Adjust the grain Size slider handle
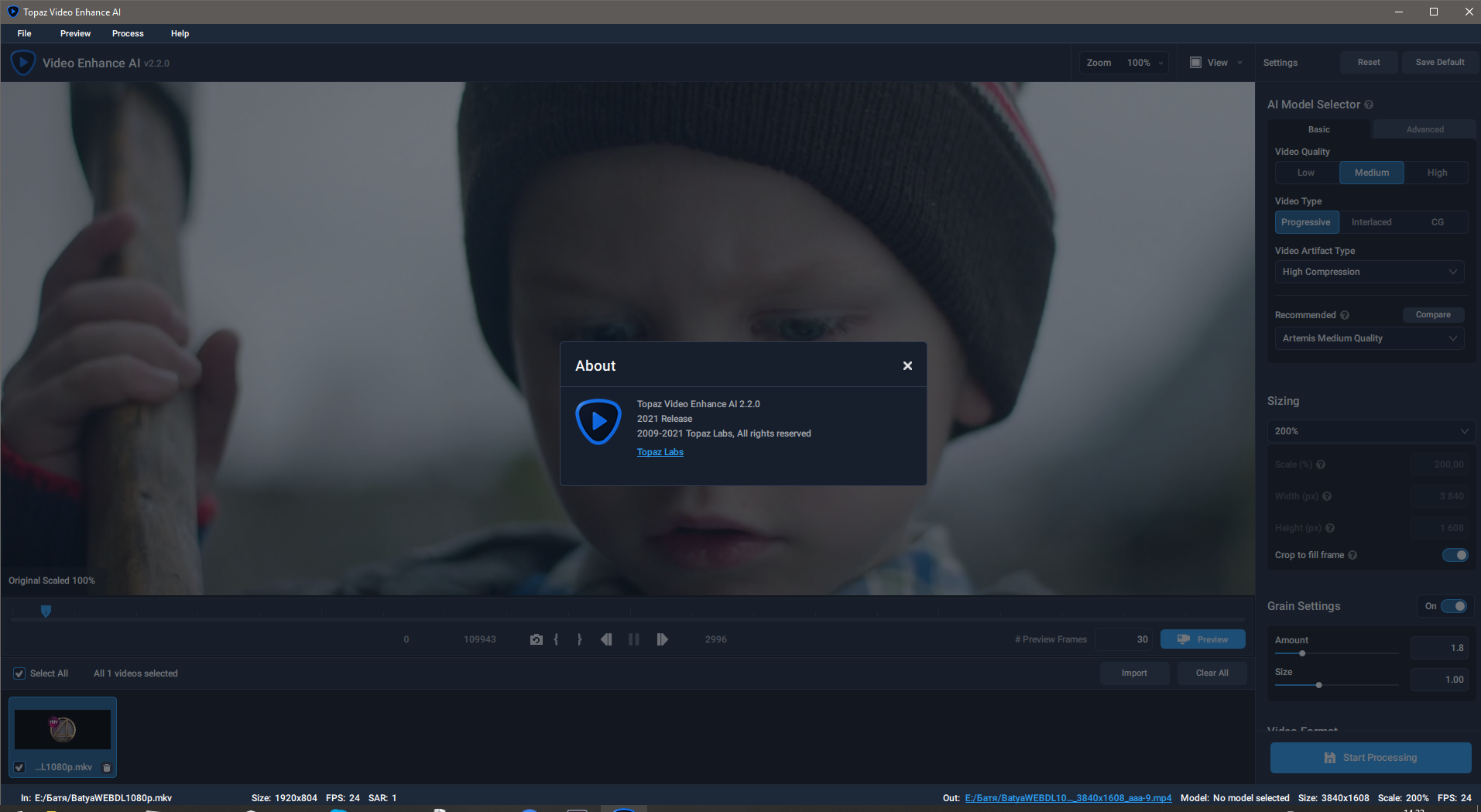The image size is (1481, 812). click(1318, 685)
